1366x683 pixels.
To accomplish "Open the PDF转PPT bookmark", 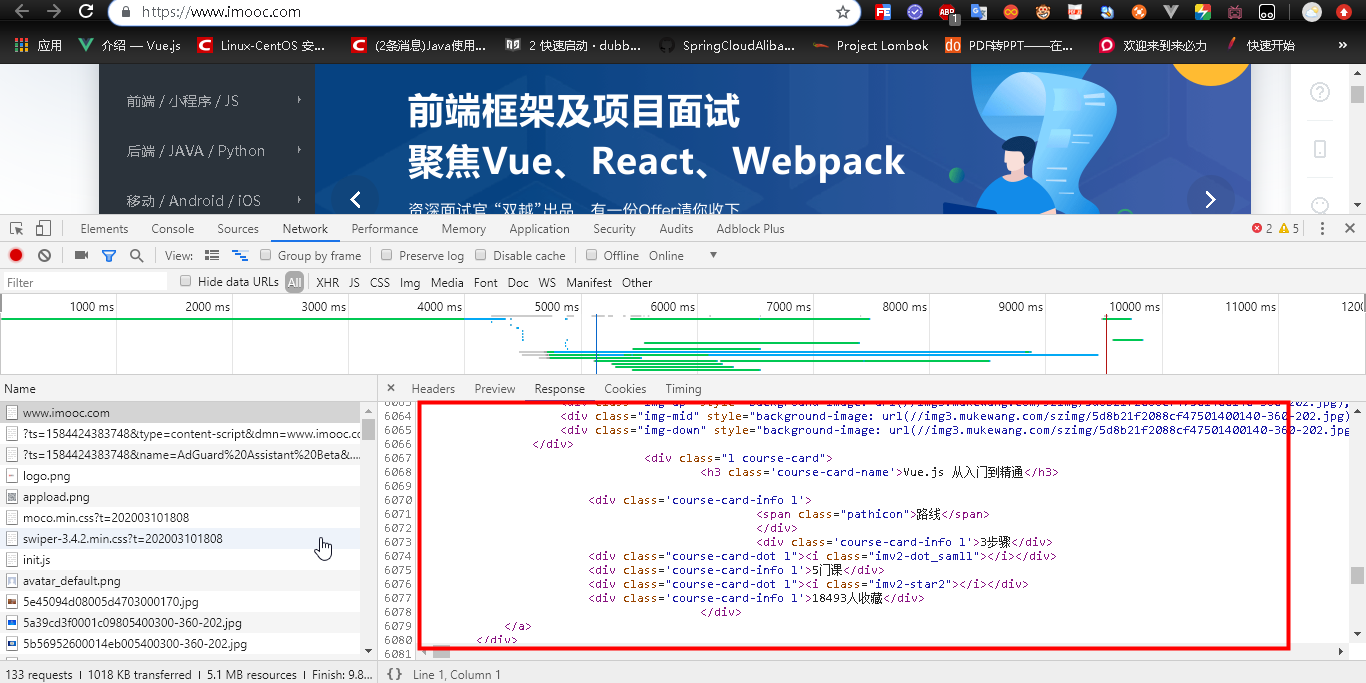I will pos(1010,45).
